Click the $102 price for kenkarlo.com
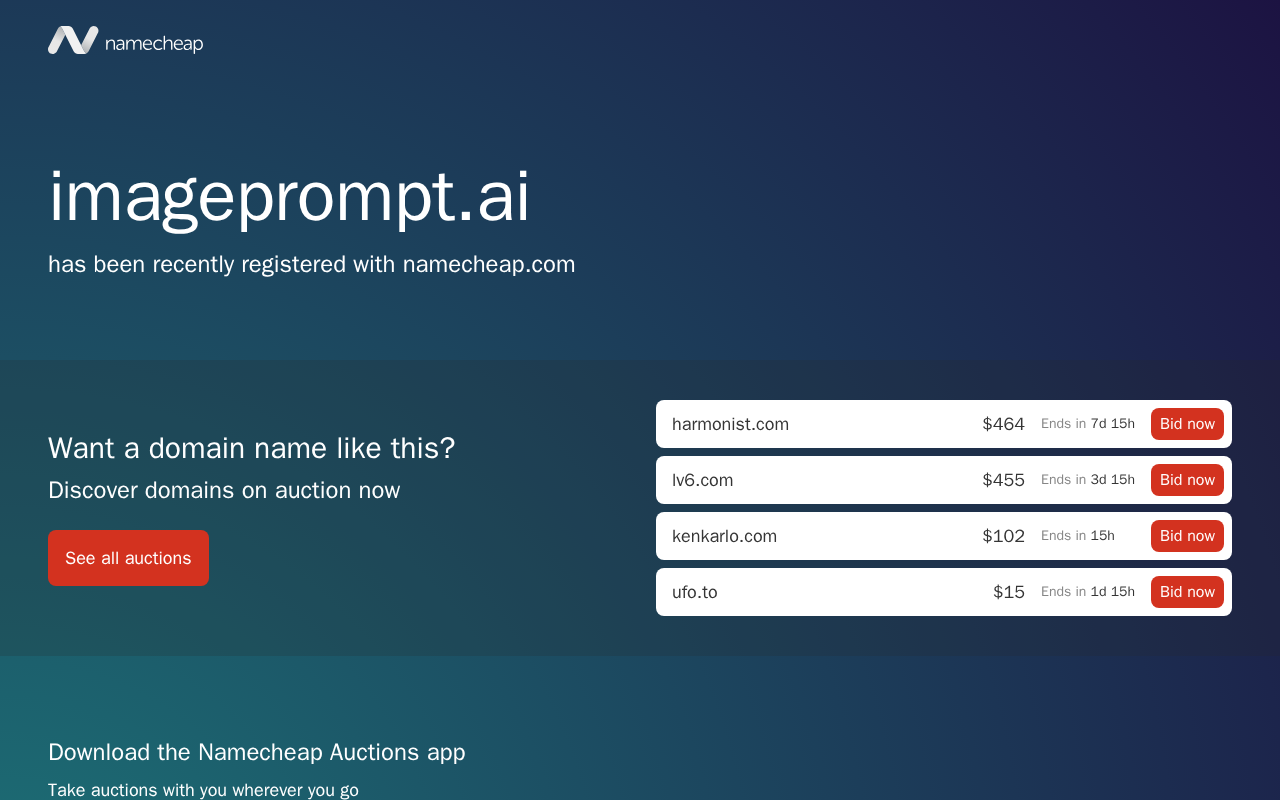 pyautogui.click(x=1003, y=536)
